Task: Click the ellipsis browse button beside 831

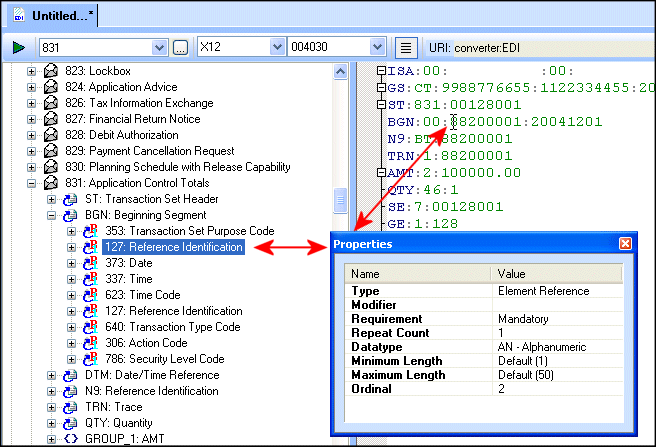Action: coord(180,47)
